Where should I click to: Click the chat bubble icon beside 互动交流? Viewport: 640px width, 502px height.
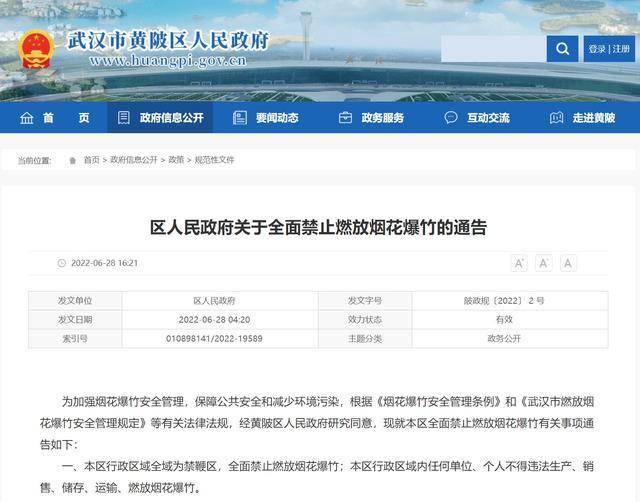coord(451,118)
